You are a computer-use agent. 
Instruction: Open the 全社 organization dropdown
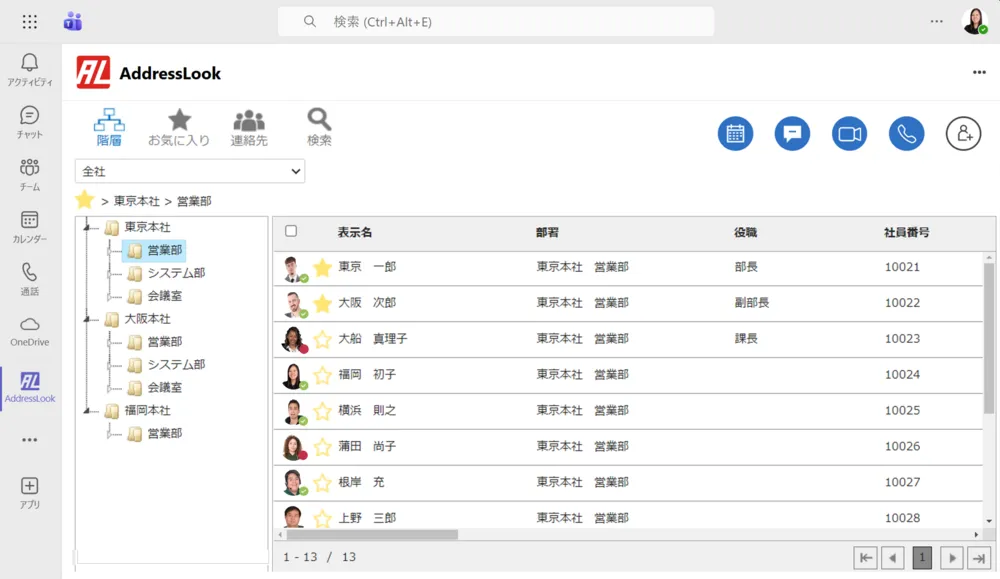(x=189, y=171)
